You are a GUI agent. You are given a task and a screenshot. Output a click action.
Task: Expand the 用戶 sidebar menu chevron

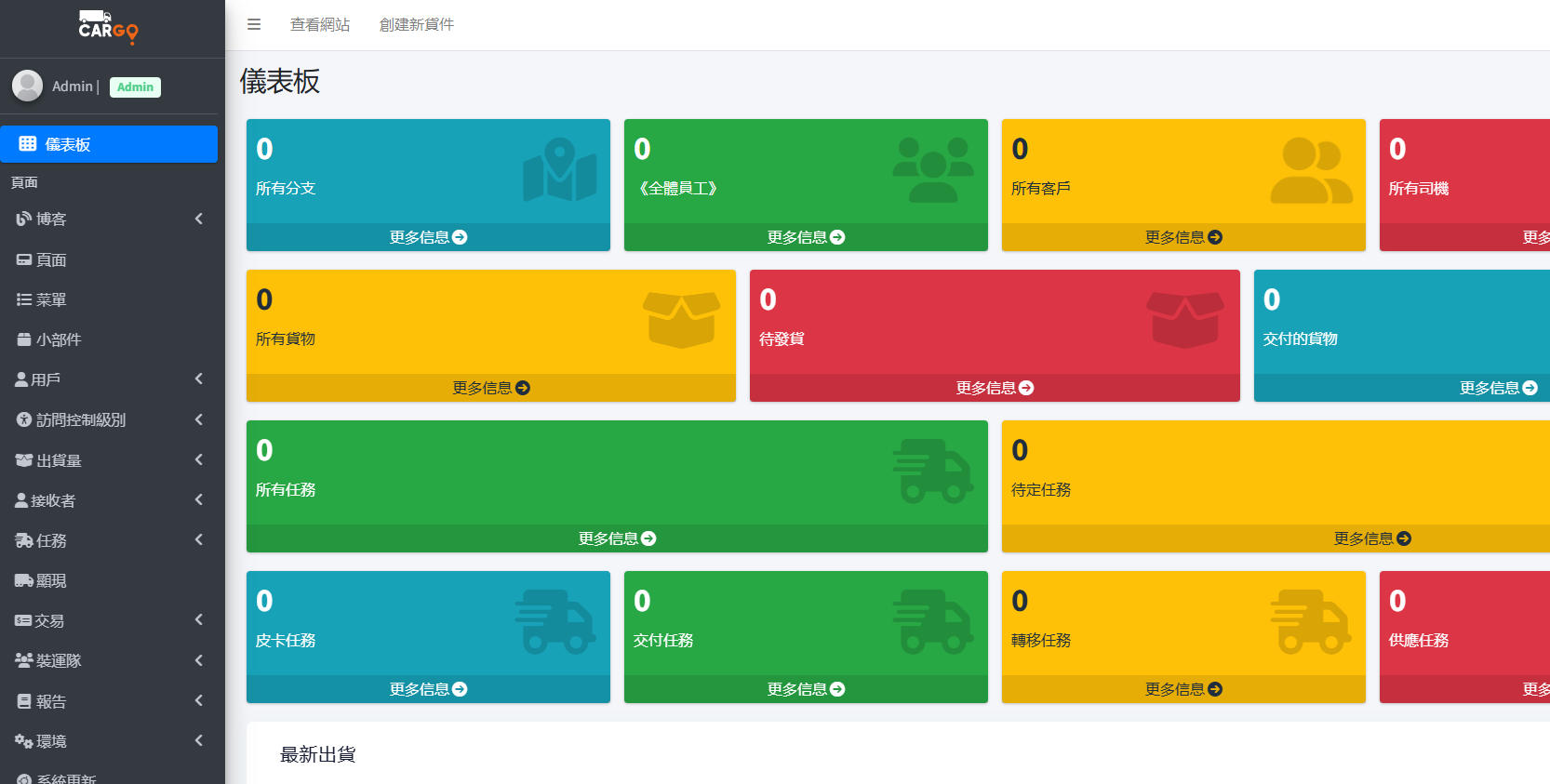(199, 379)
